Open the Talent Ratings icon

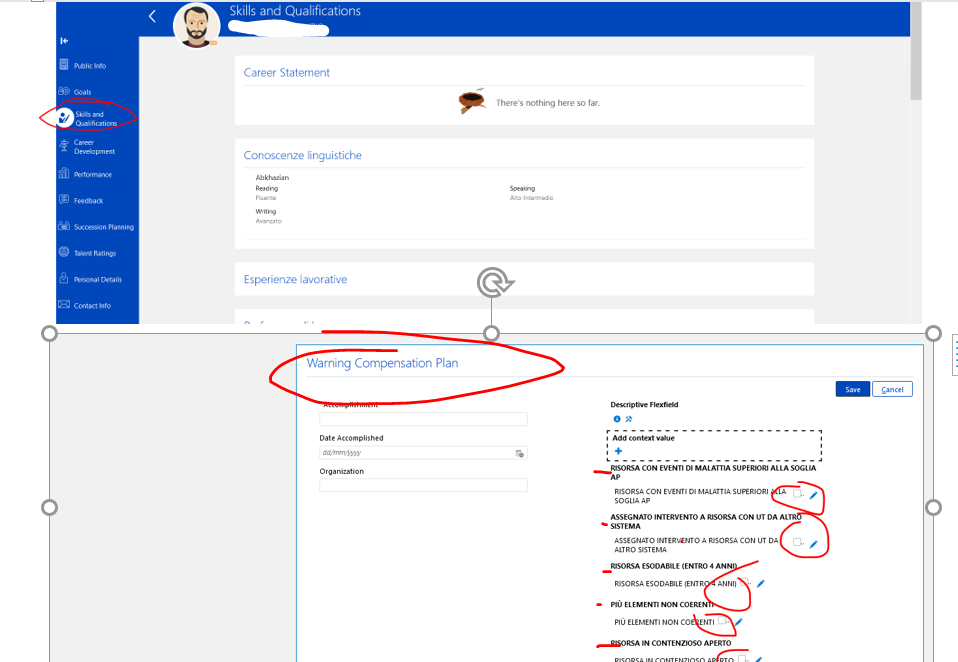click(x=63, y=253)
